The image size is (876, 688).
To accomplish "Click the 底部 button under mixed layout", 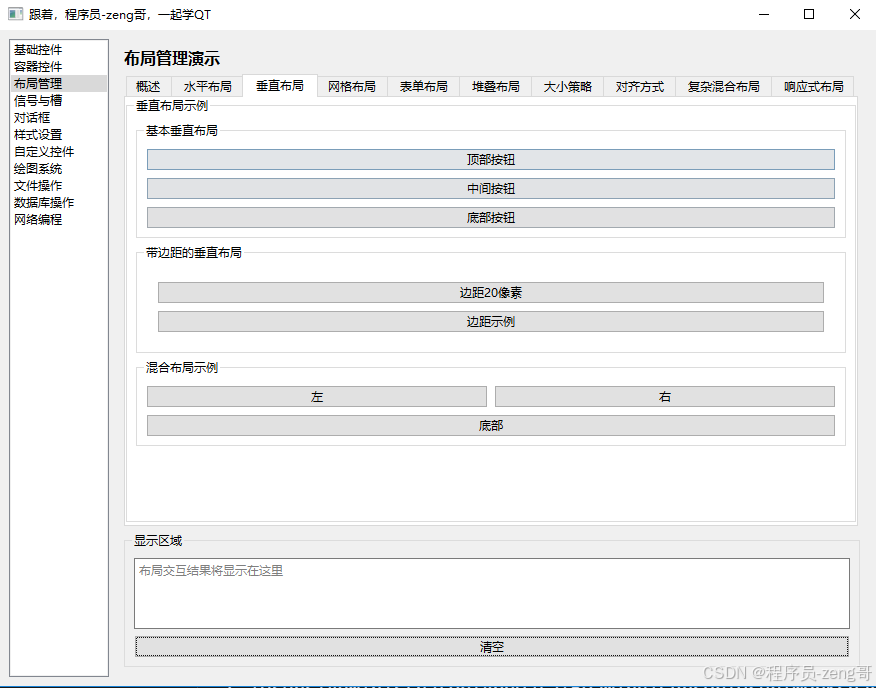I will click(x=490, y=425).
